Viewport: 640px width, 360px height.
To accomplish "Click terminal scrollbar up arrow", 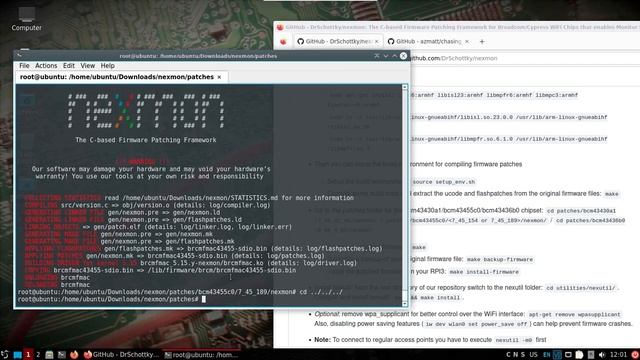I will pos(404,87).
